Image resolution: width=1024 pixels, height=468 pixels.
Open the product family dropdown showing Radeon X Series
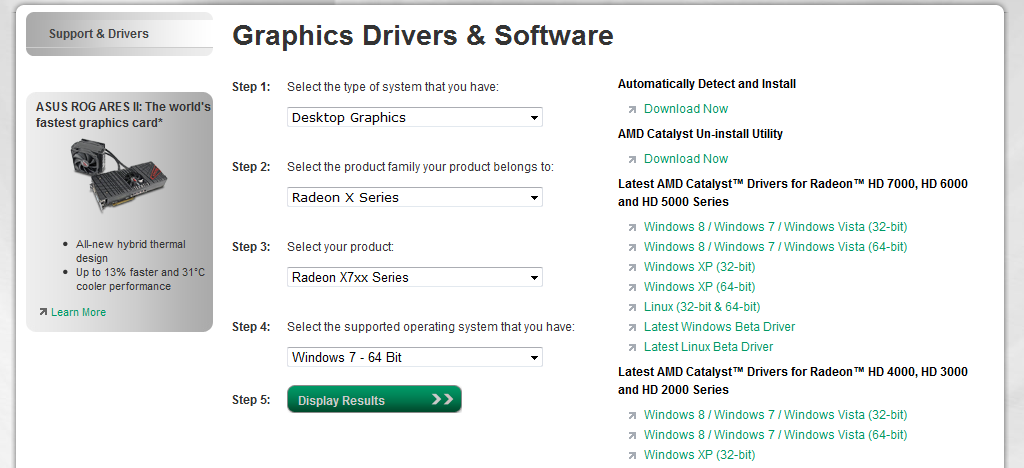[415, 197]
